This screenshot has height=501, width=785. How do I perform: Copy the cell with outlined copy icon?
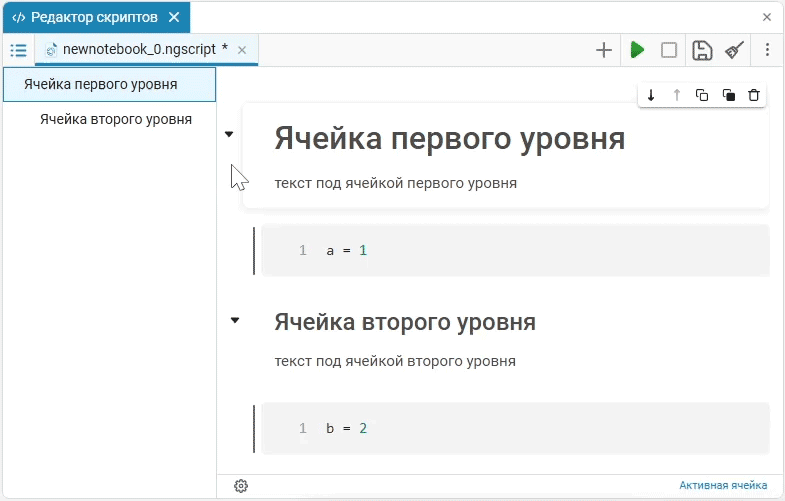702,95
